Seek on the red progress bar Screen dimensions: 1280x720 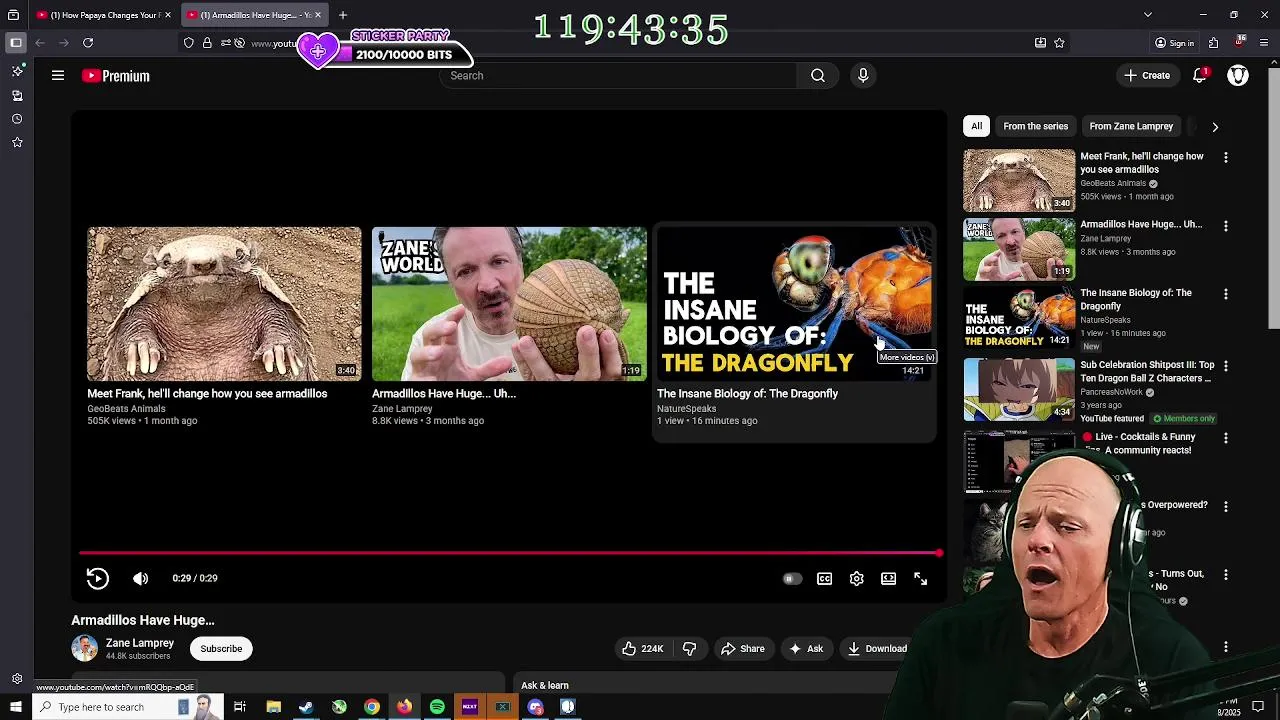[509, 553]
